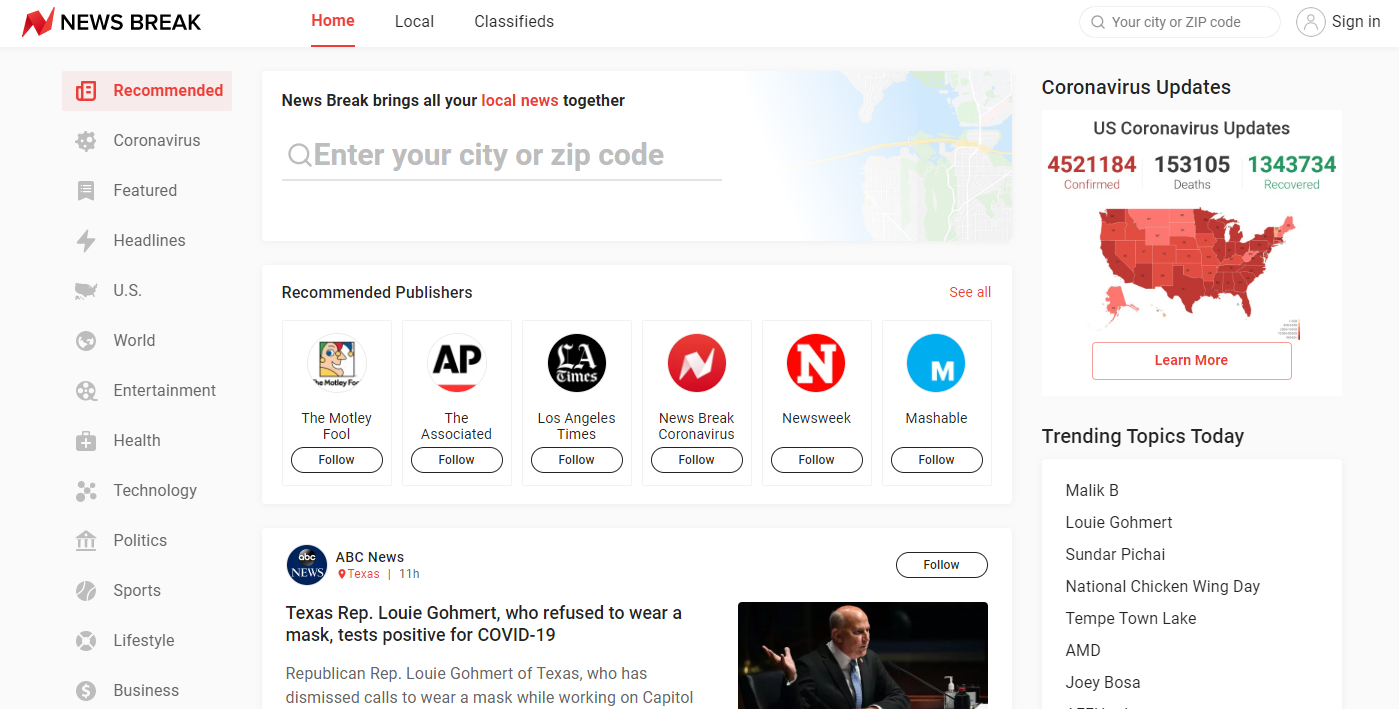The width and height of the screenshot is (1399, 709).
Task: Select Recommended in the sidebar menu
Action: pyautogui.click(x=147, y=91)
